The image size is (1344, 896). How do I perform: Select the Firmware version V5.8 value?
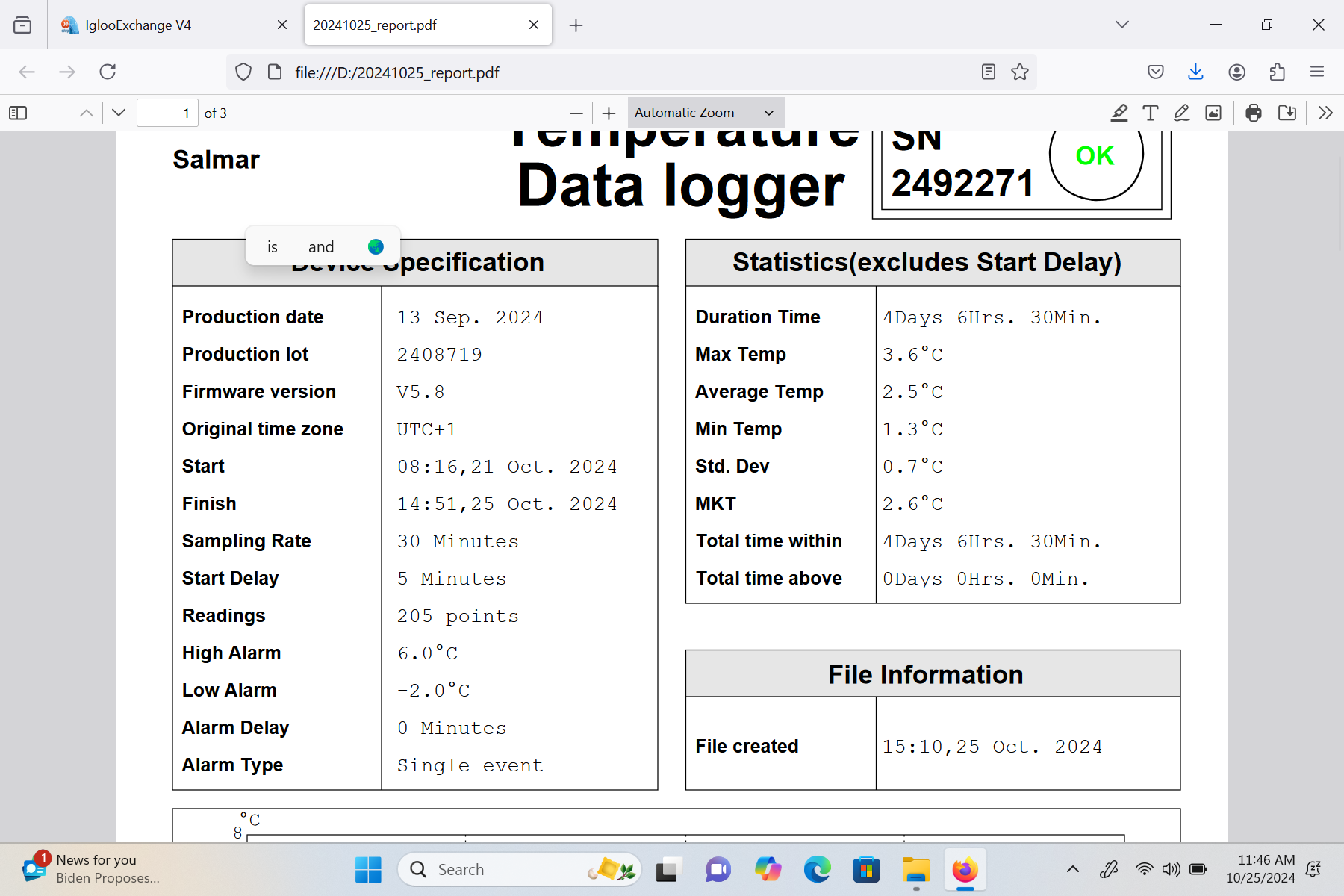420,392
